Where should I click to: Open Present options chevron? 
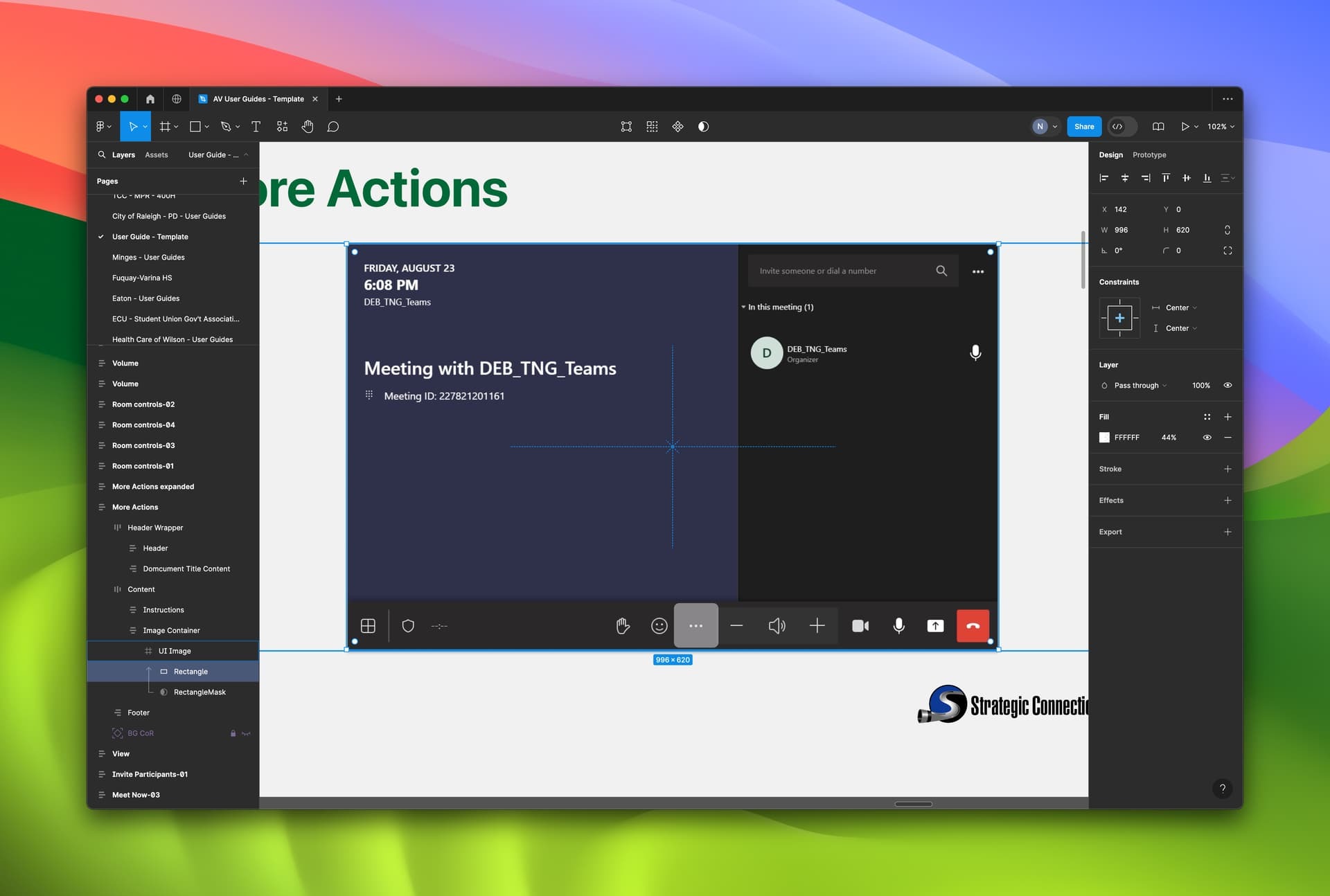(x=1196, y=127)
